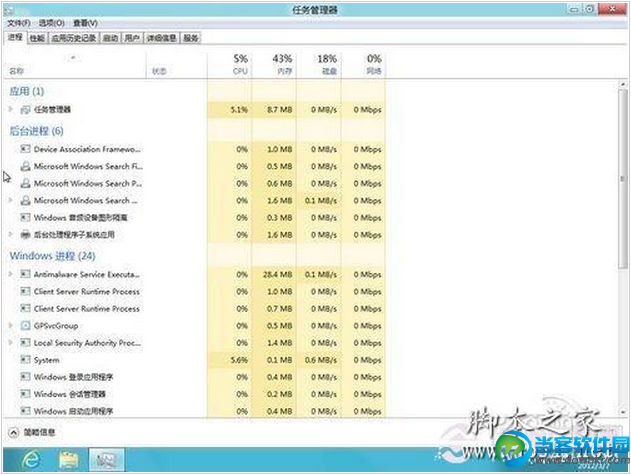
Task: Click the Microsoft Windows Search P... process icon
Action: [25, 183]
